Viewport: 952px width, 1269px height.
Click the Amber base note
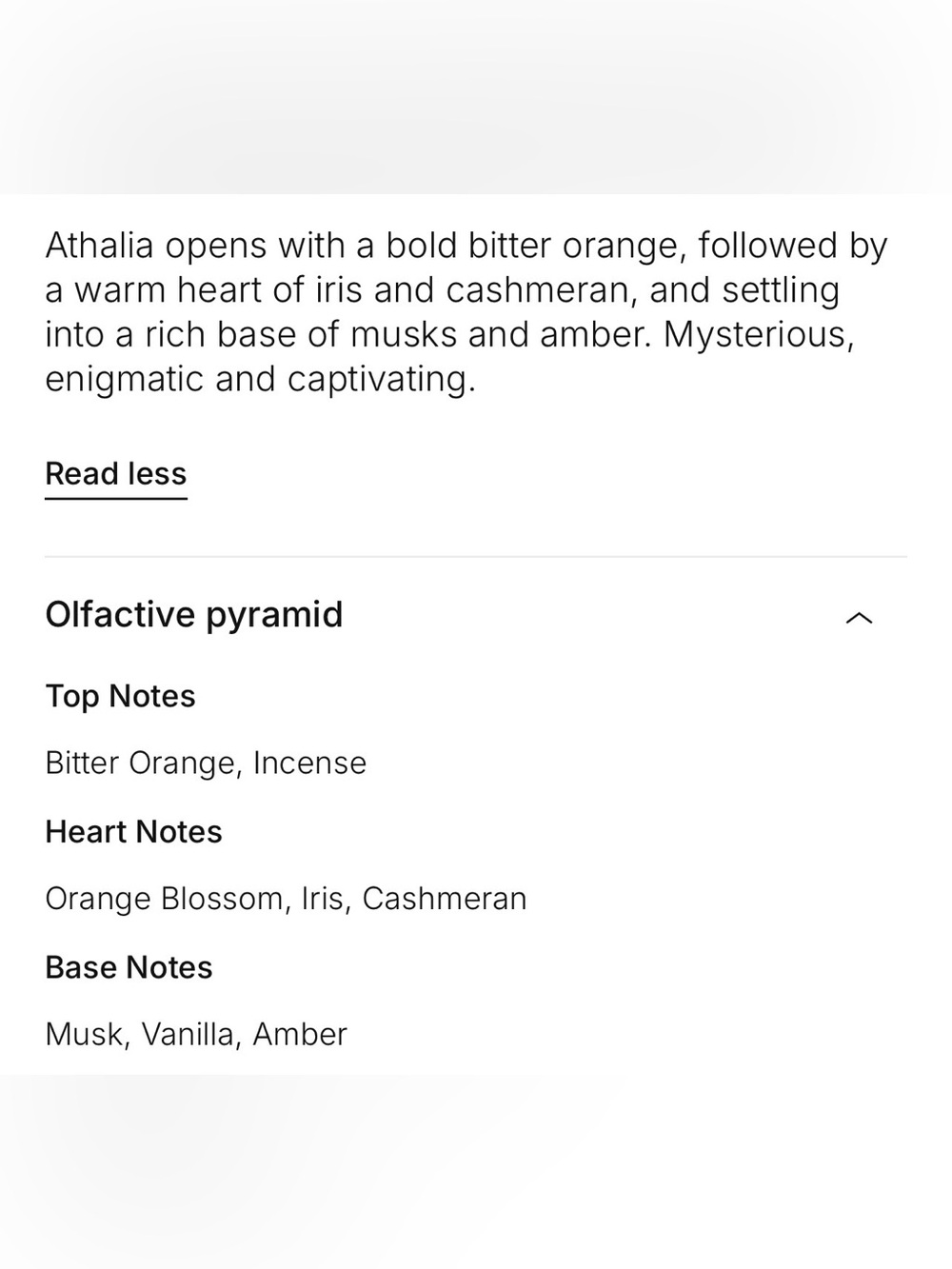point(300,1034)
